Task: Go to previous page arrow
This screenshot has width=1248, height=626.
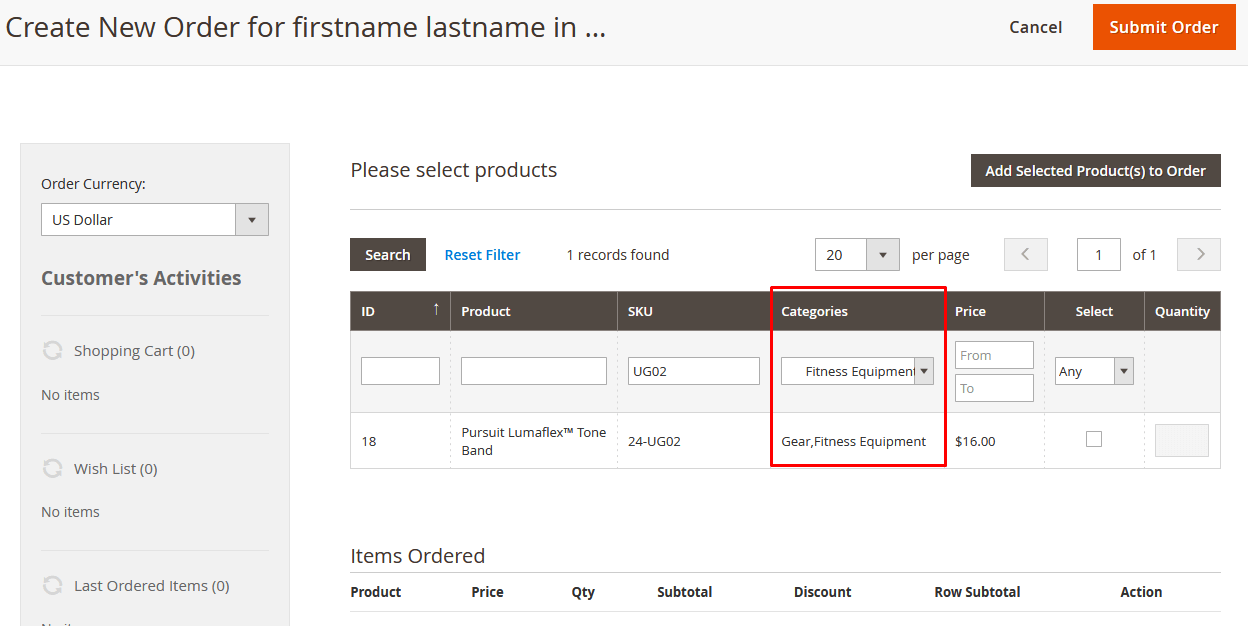Action: point(1026,255)
